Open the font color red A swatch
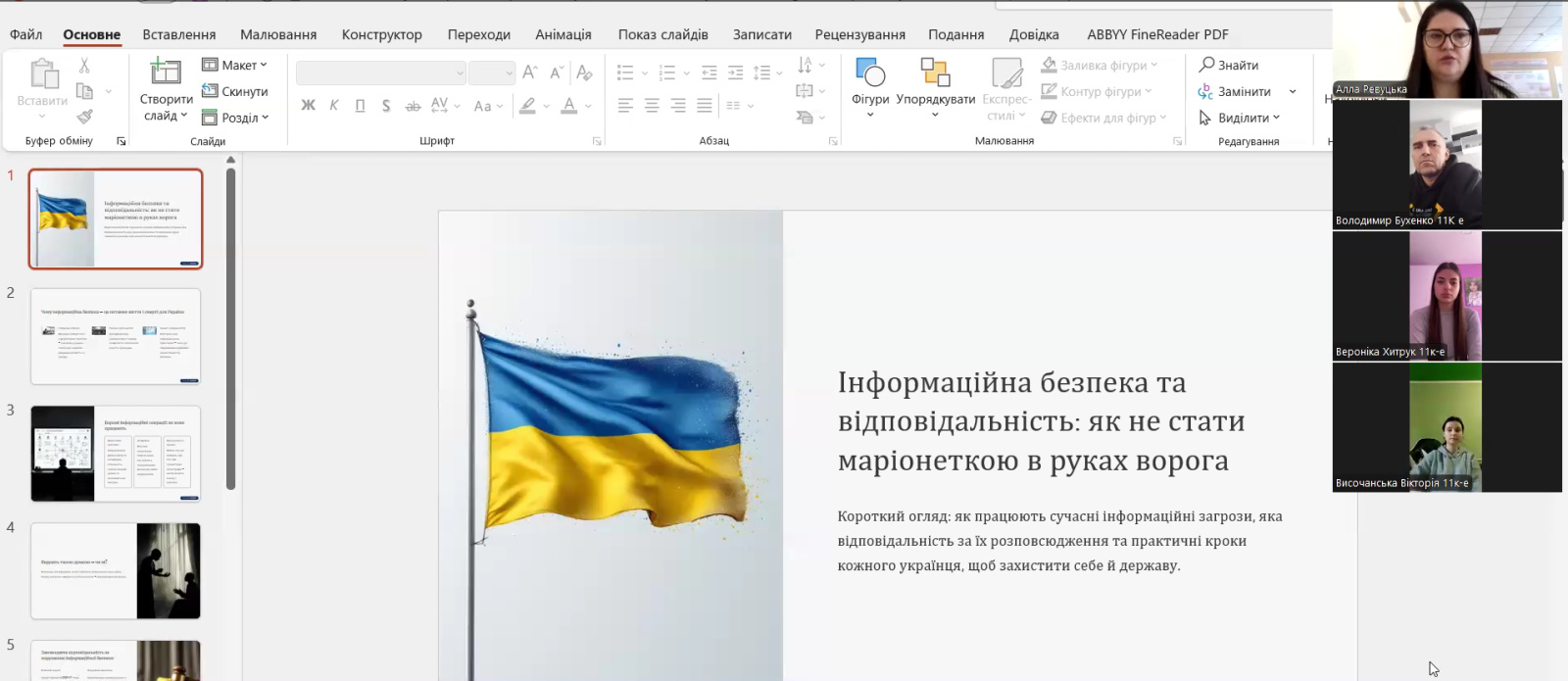The width and height of the screenshot is (1568, 681). tap(568, 106)
